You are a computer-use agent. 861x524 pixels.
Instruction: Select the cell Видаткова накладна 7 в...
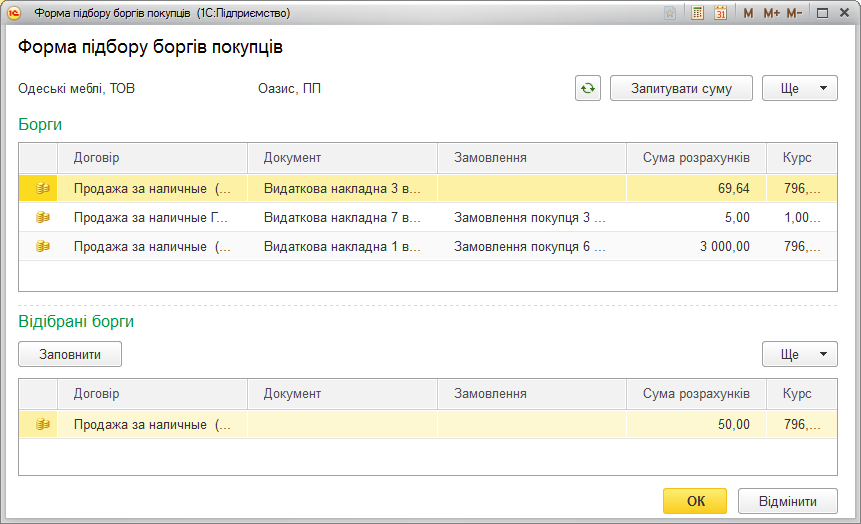point(343,218)
